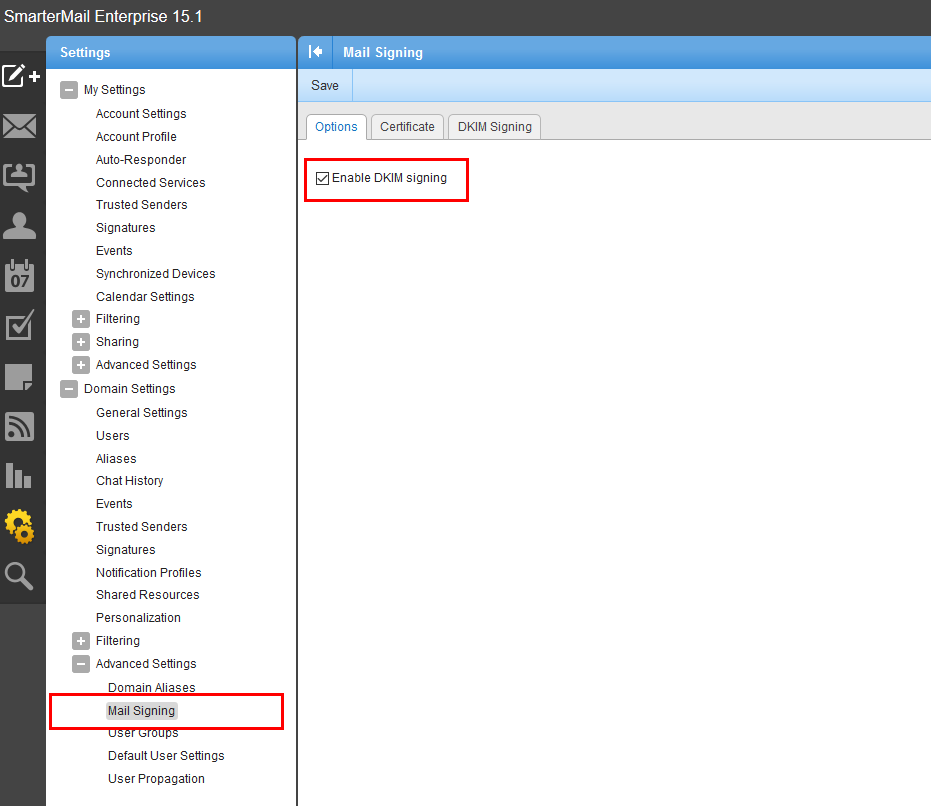931x806 pixels.
Task: Collapse the Domain Settings tree node
Action: (69, 389)
